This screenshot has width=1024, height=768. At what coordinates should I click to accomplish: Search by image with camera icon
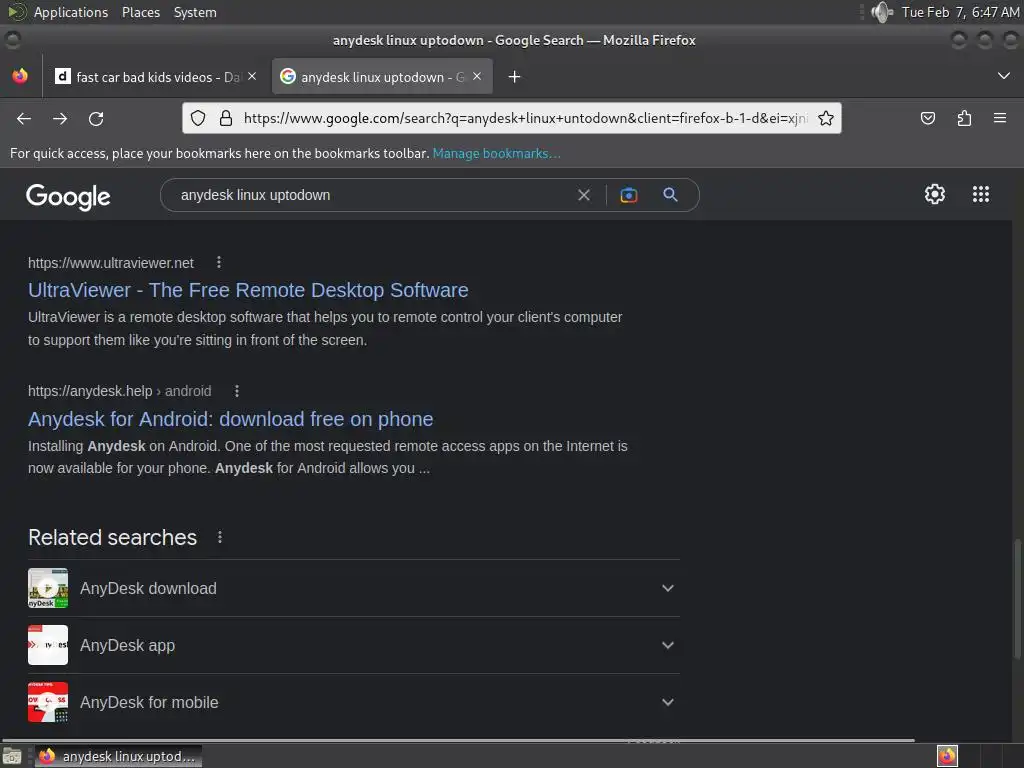[628, 195]
